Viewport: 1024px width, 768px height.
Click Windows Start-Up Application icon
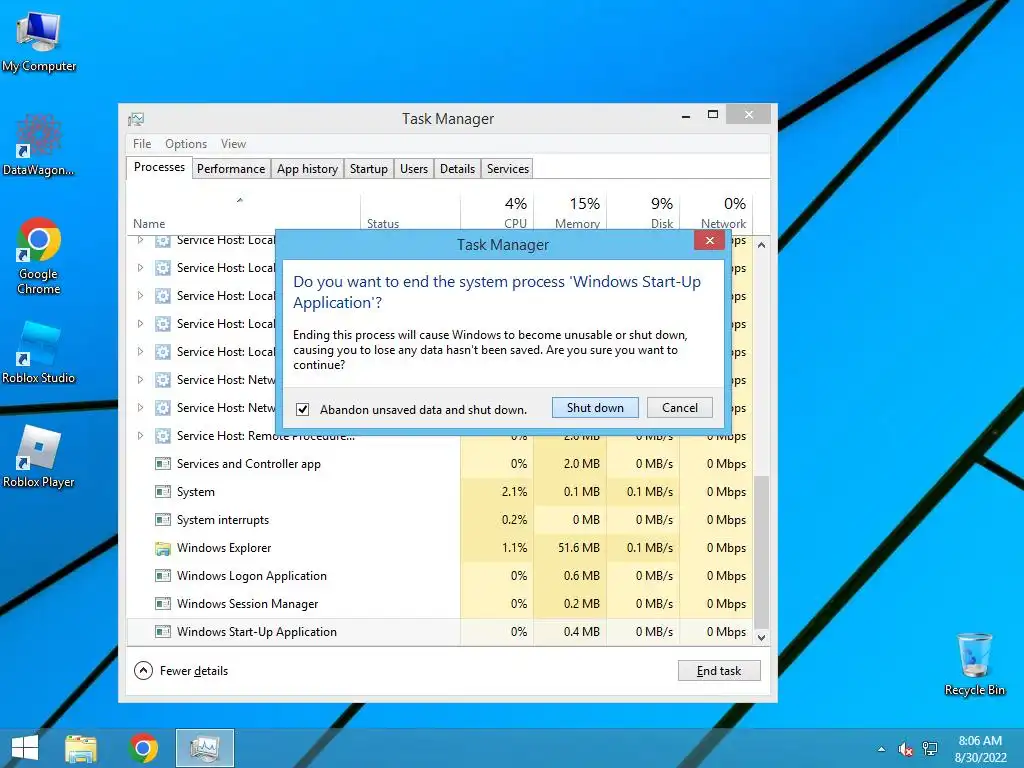pyautogui.click(x=163, y=632)
